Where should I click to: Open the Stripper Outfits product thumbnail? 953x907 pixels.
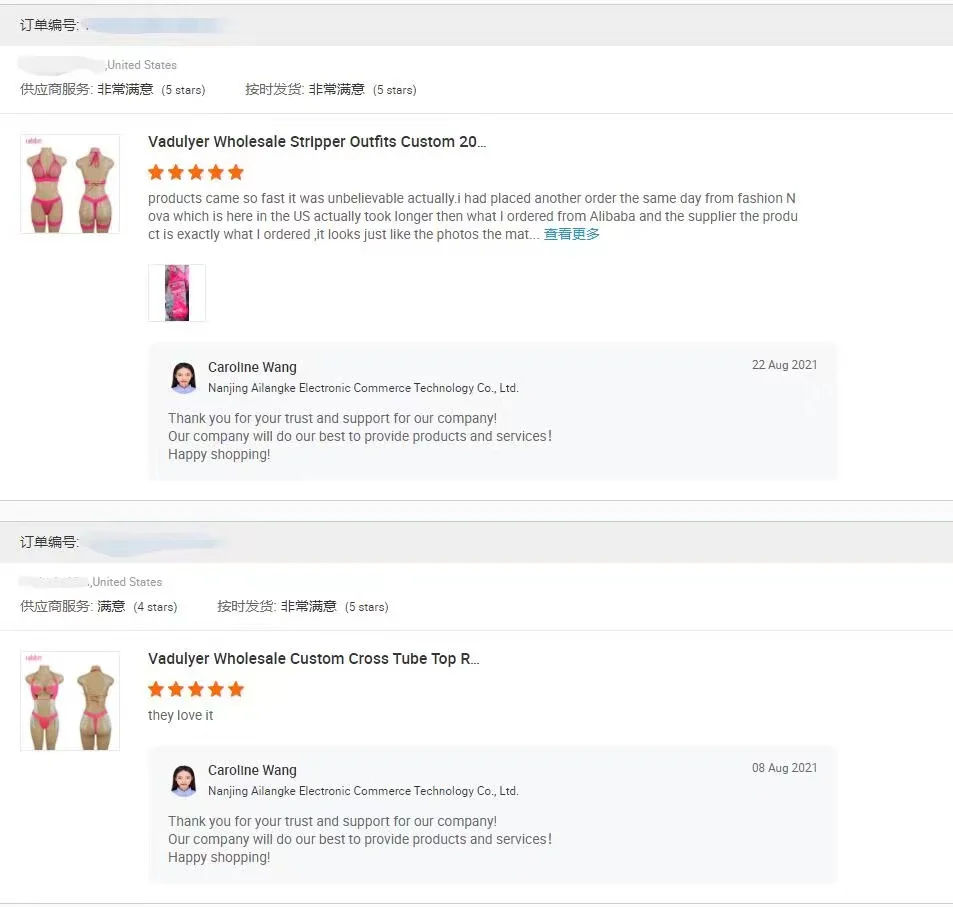coord(70,184)
